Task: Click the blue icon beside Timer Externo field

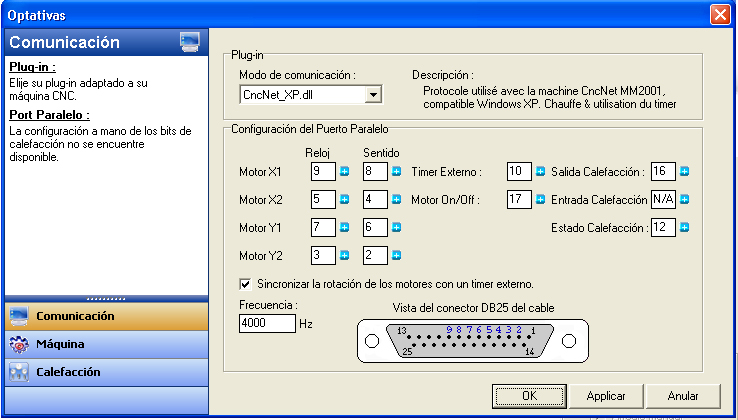Action: pos(541,172)
